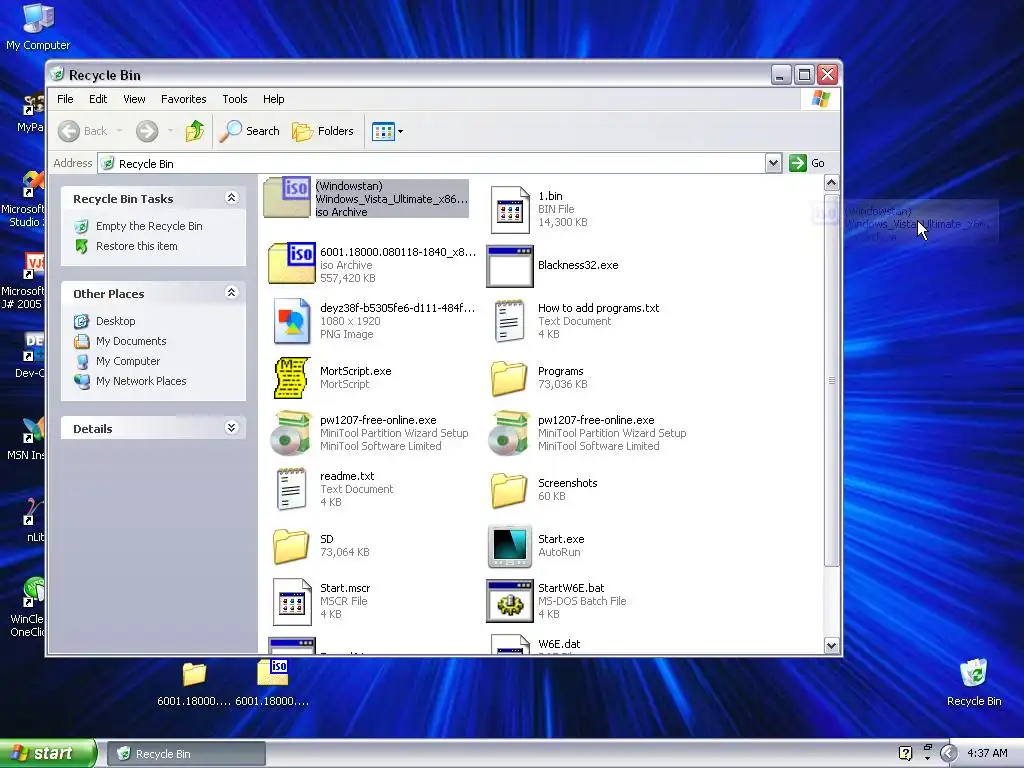
Task: Expand the Address bar dropdown
Action: coord(773,163)
